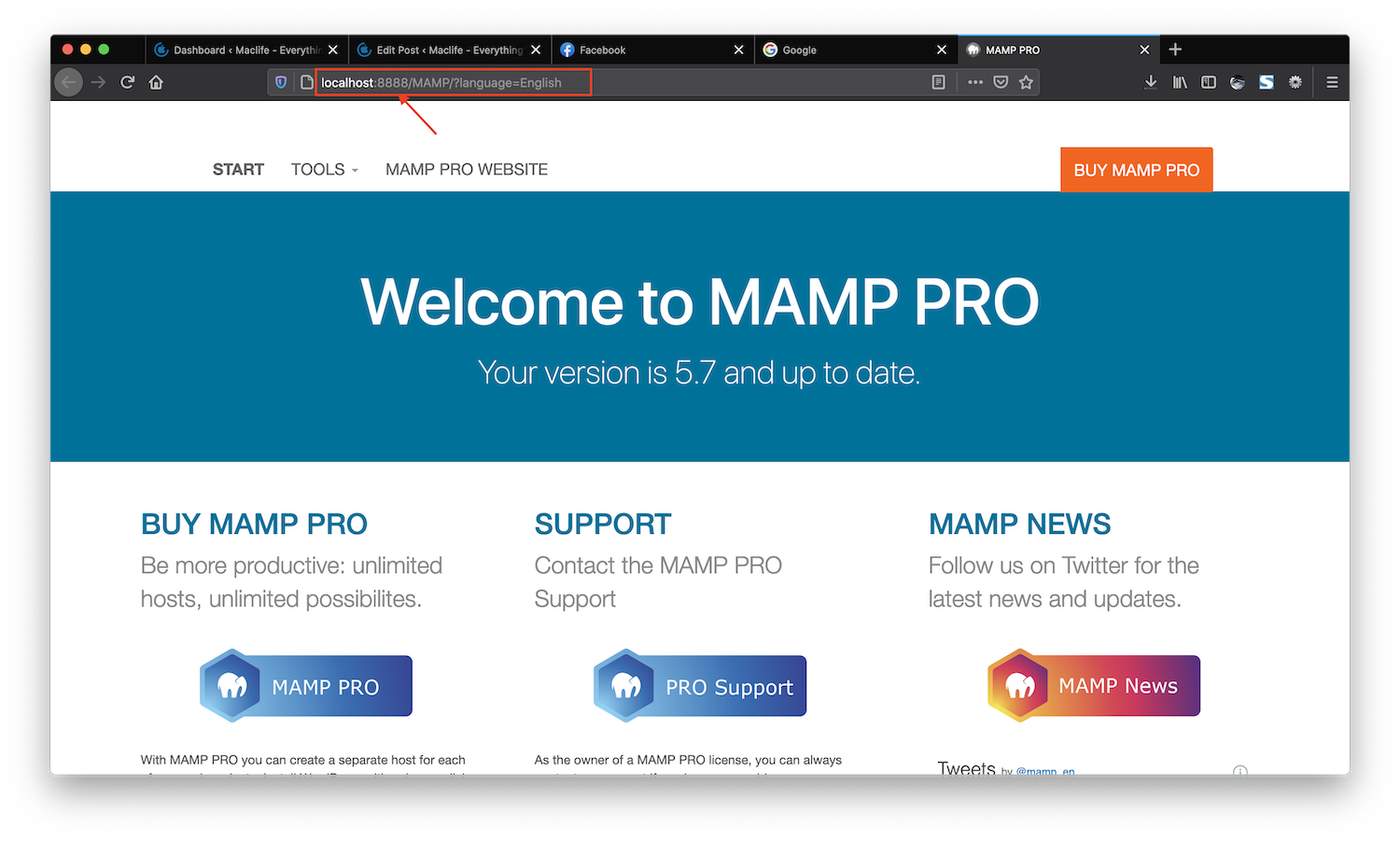Save the page to Pocket
Screen dimensions: 1400x841
click(x=1000, y=82)
